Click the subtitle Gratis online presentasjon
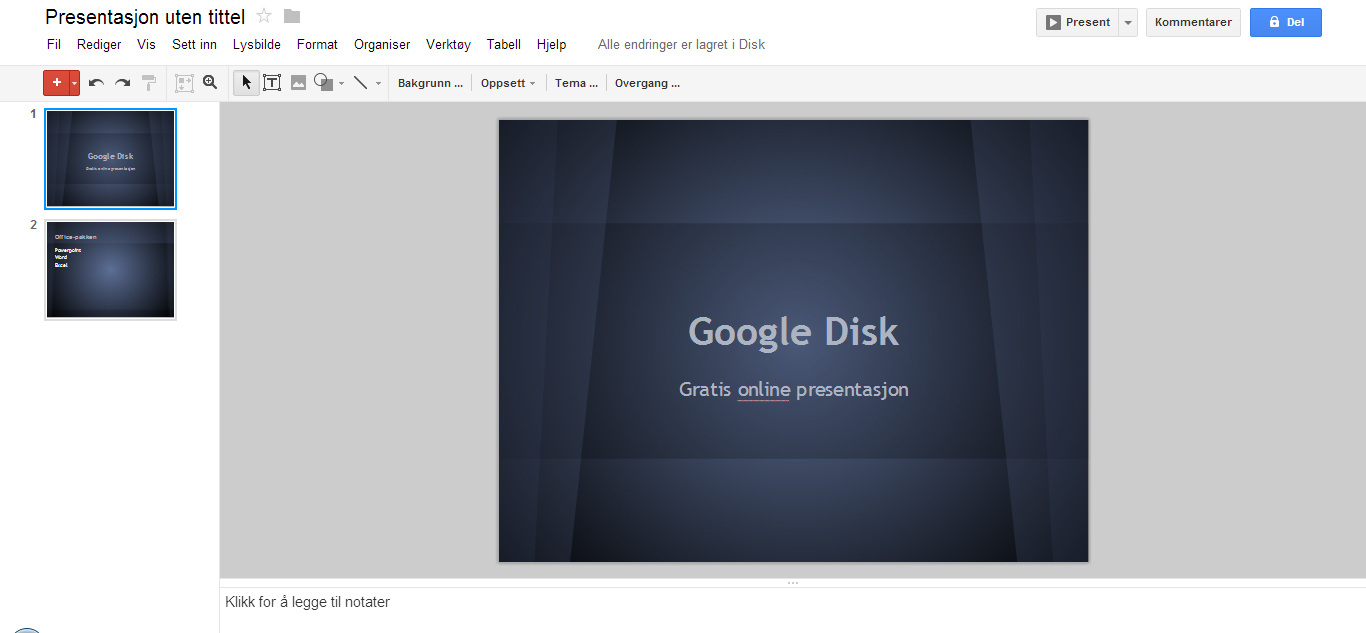Image resolution: width=1366 pixels, height=633 pixels. tap(794, 389)
